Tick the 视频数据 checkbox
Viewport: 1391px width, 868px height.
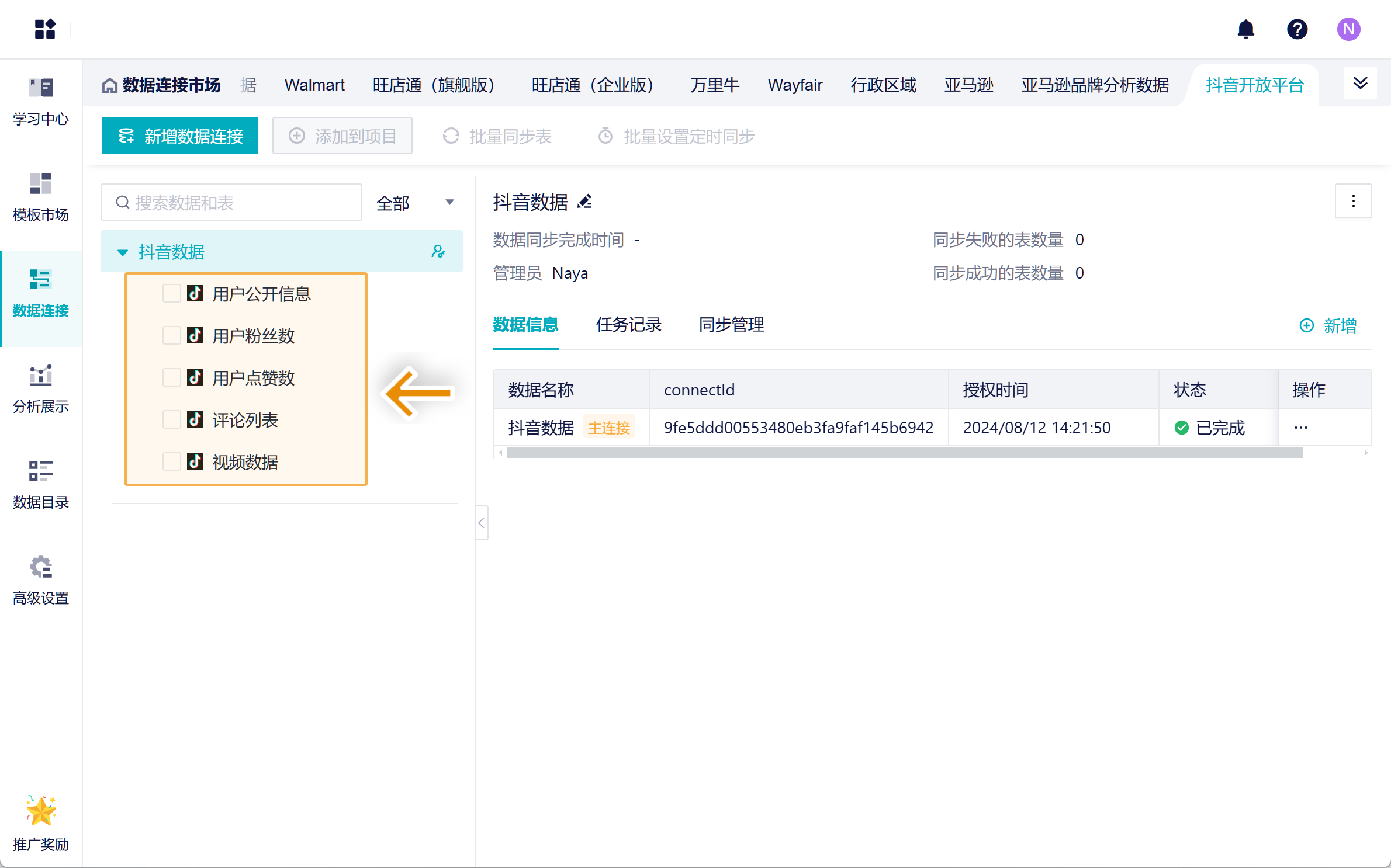(171, 461)
